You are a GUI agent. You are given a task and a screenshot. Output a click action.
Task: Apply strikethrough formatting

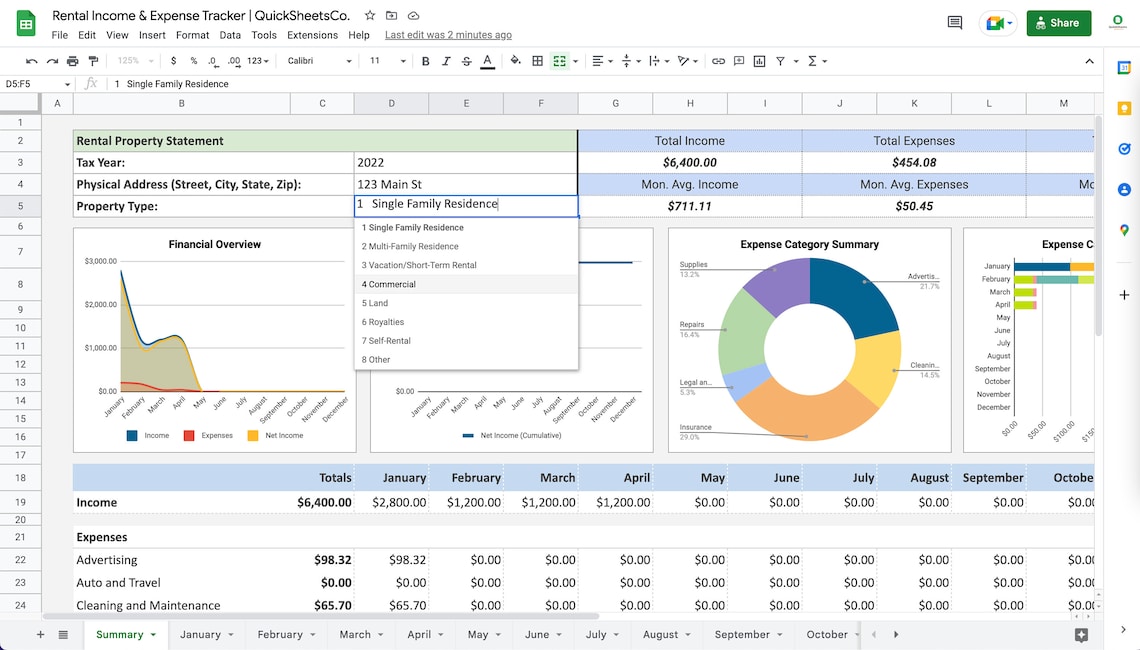[466, 61]
